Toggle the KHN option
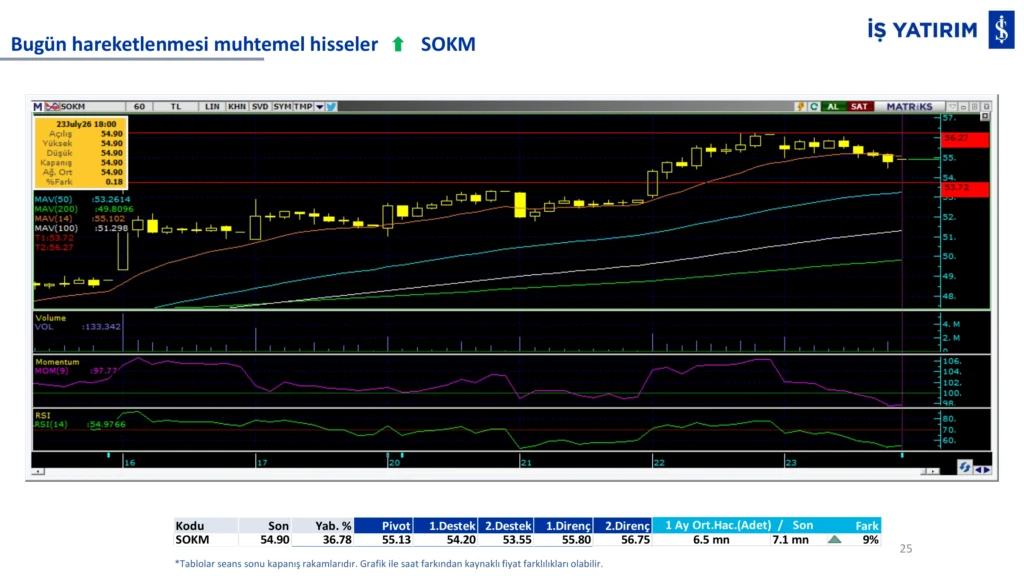This screenshot has width=1024, height=576. [x=236, y=106]
